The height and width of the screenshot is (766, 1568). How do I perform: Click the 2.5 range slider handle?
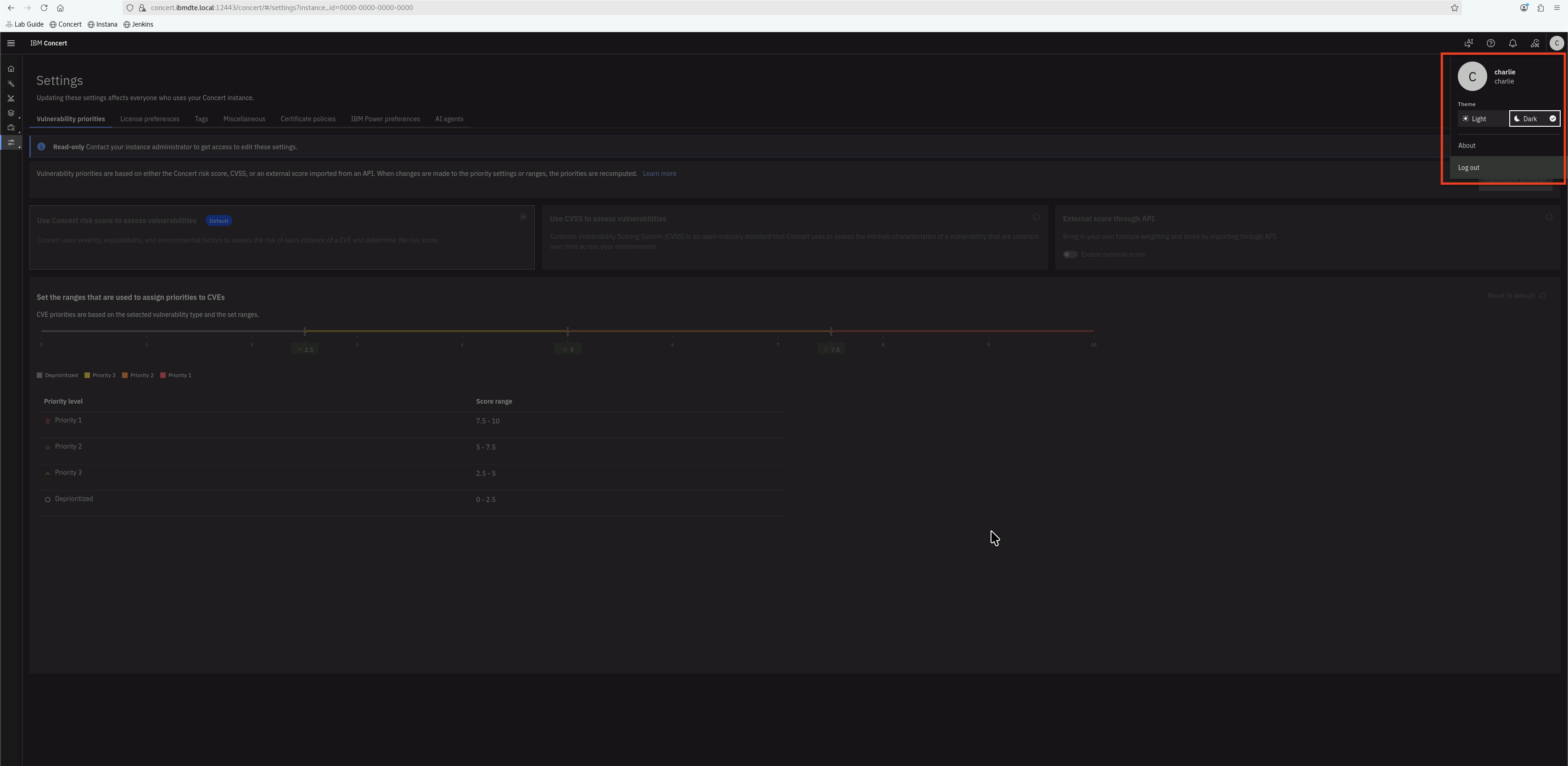[305, 331]
